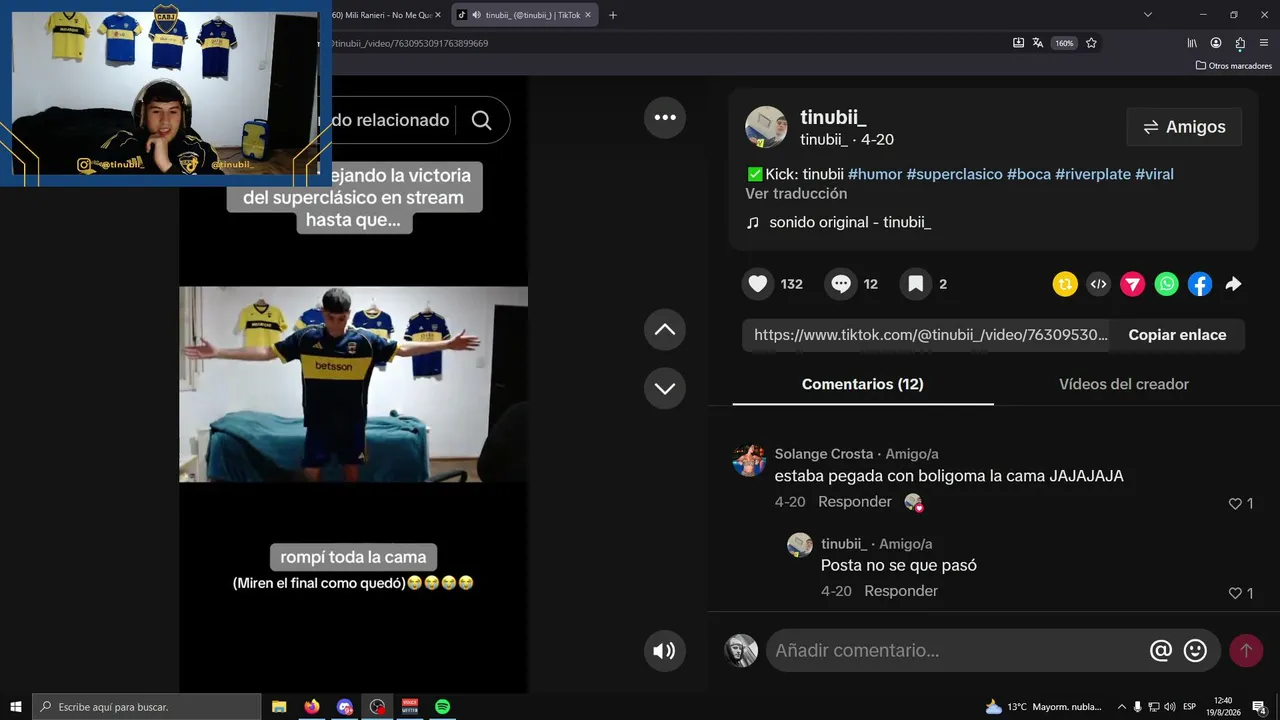
Task: Open the #riverplate hashtag
Action: pos(1093,174)
